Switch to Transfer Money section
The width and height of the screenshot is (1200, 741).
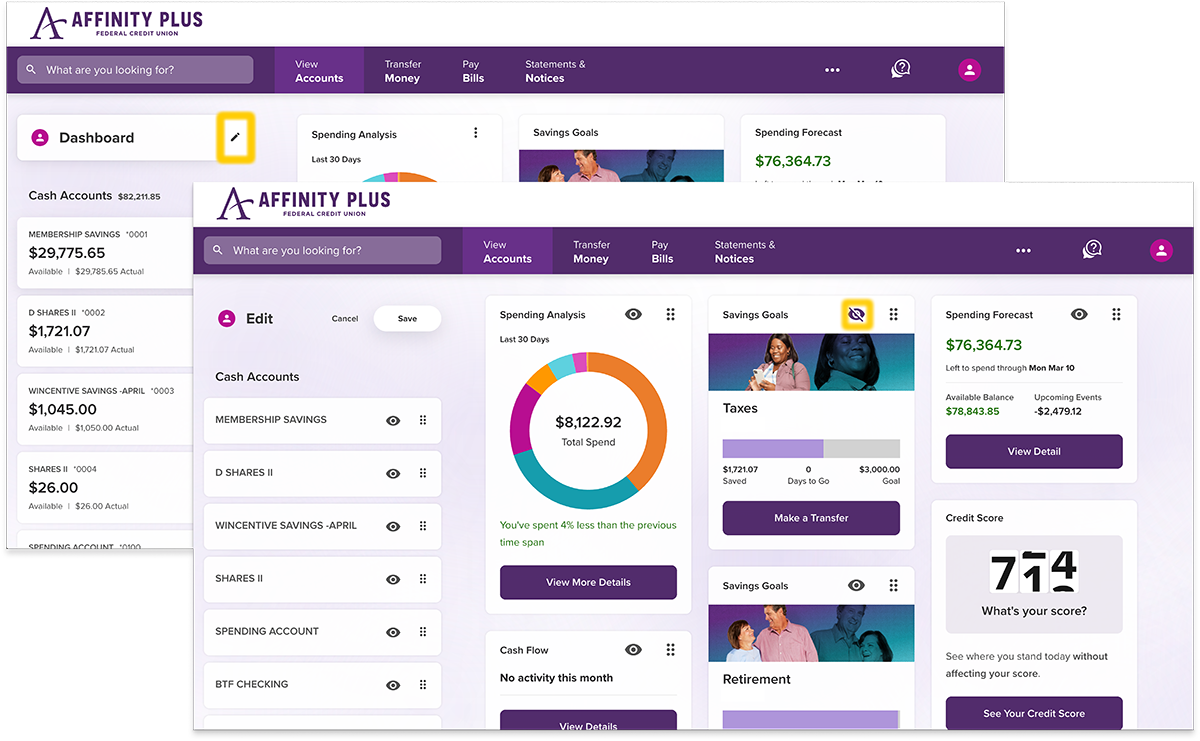tap(591, 250)
